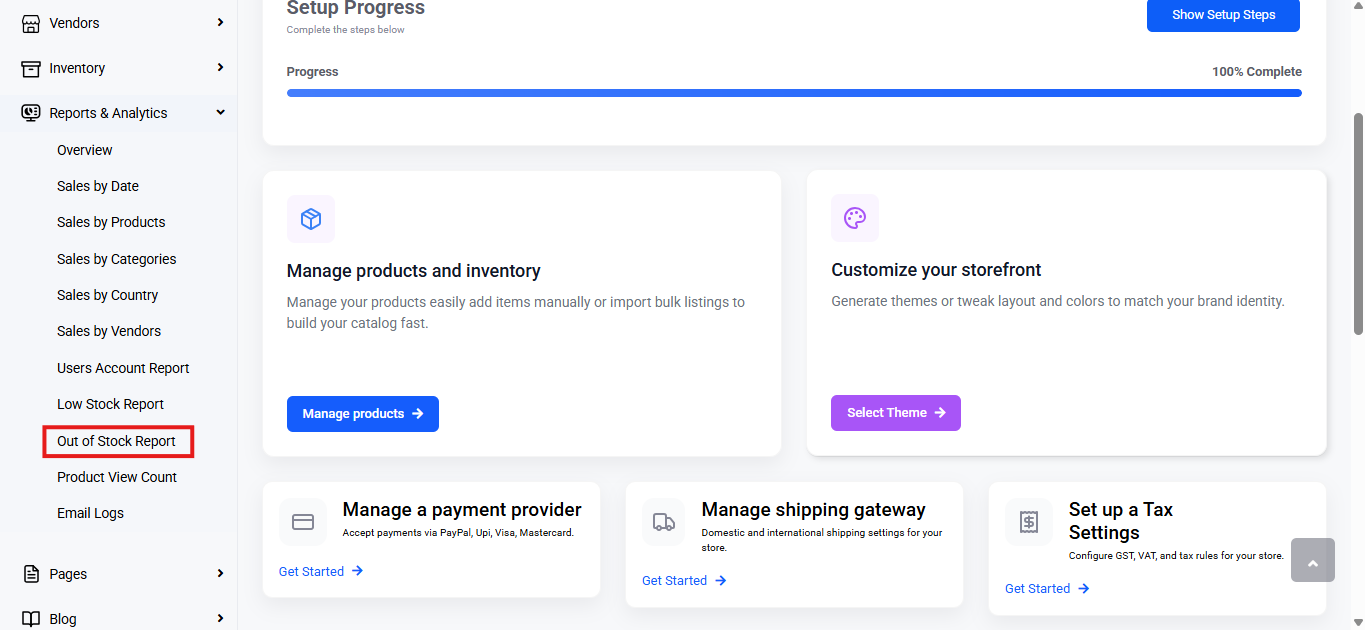This screenshot has height=630, width=1365.
Task: Click the palette icon above Customize storefront
Action: pos(855,218)
